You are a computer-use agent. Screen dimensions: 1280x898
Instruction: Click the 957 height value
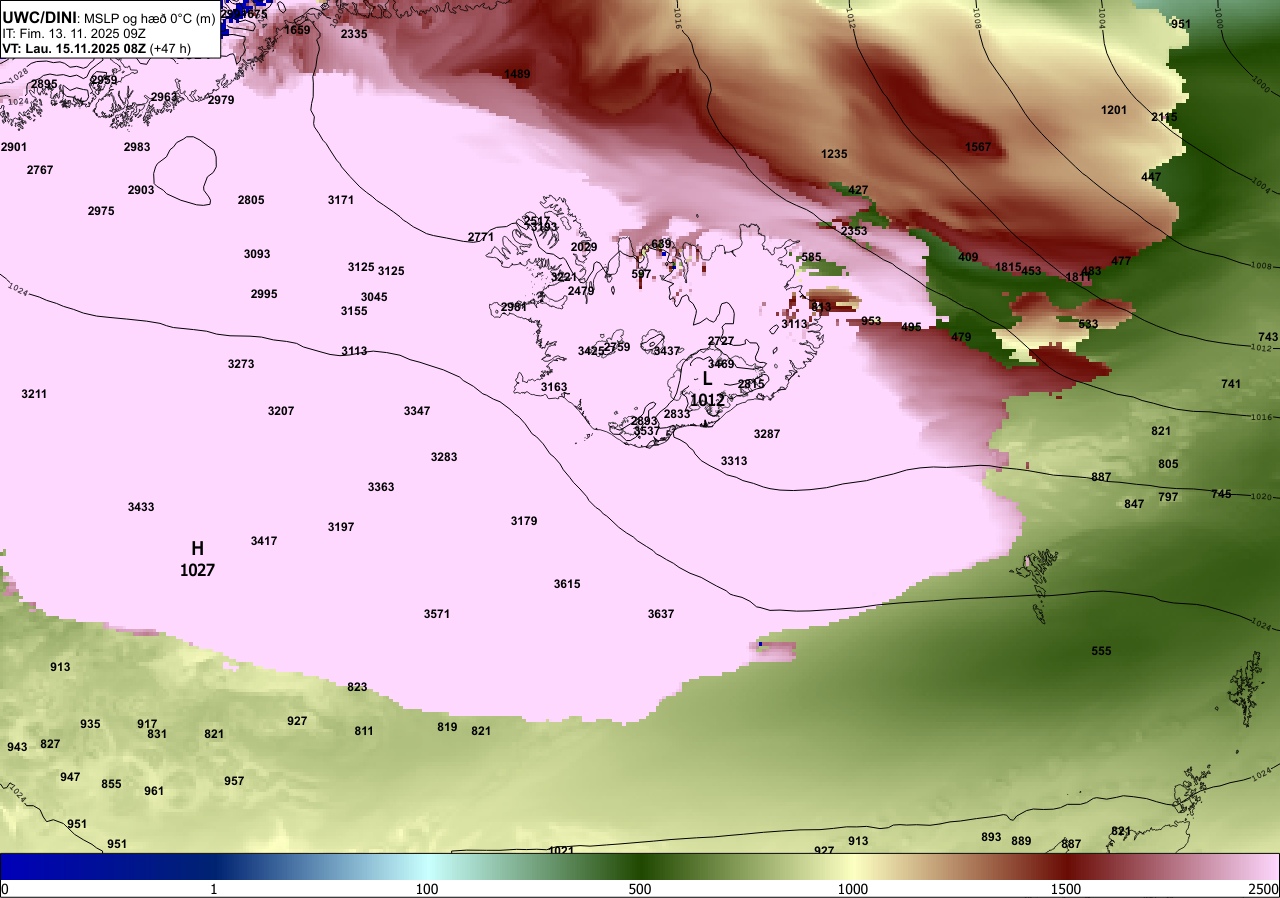234,781
